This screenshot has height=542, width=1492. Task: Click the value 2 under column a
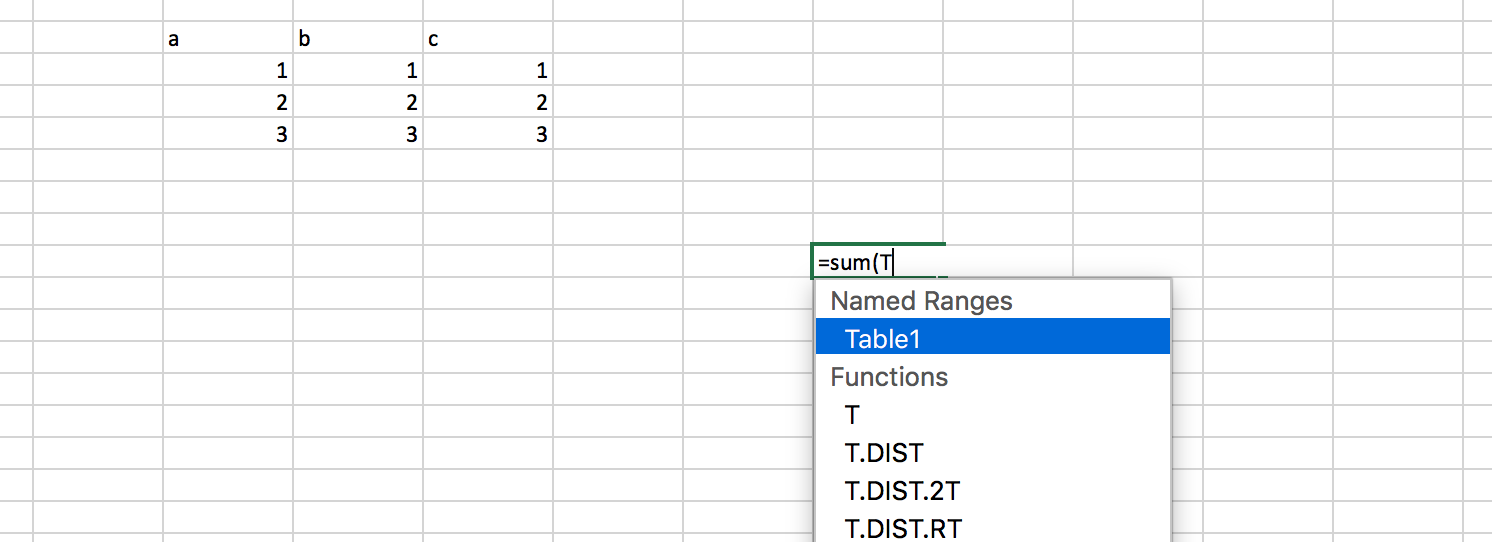pos(228,103)
